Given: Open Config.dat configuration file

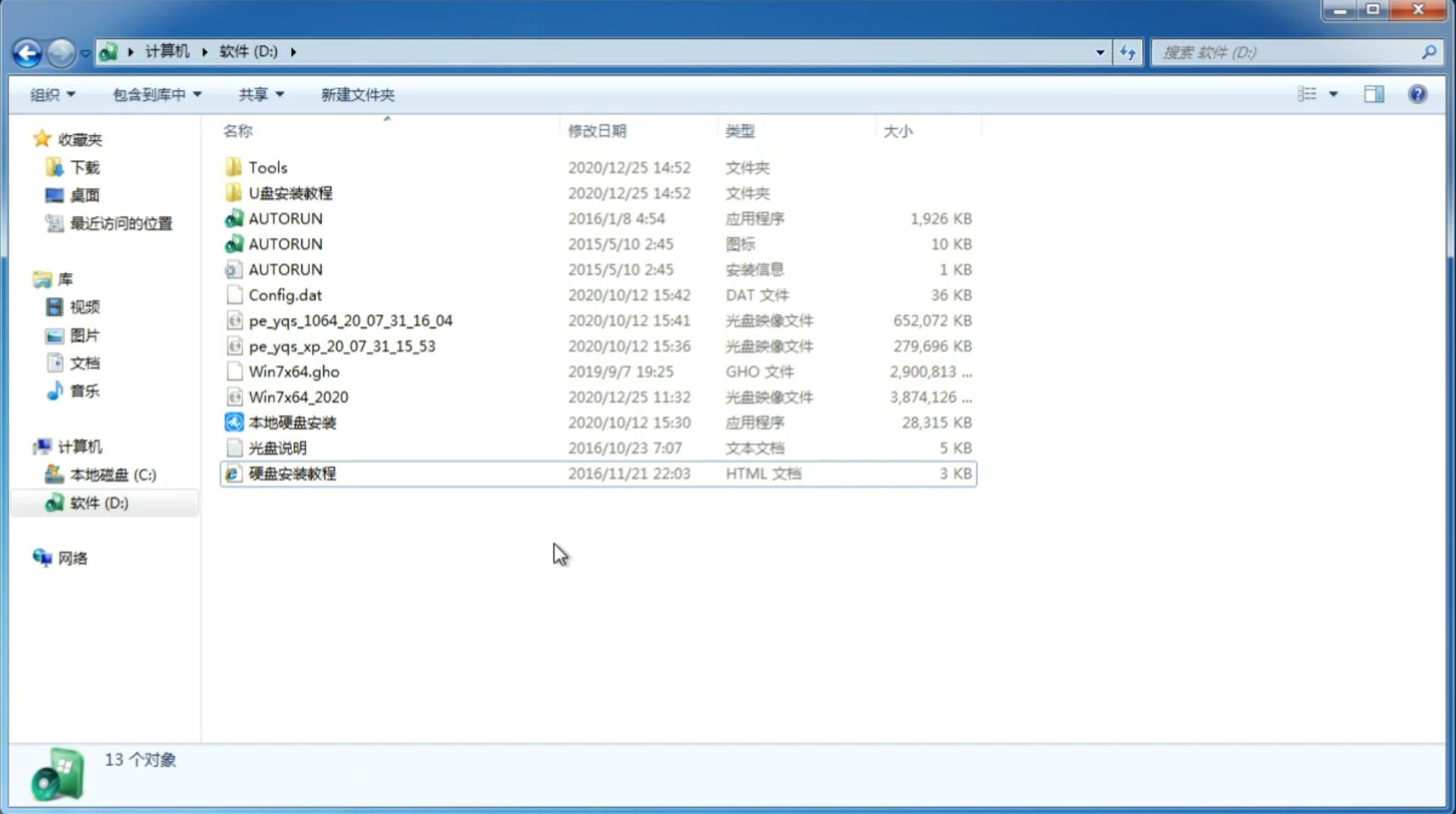Looking at the screenshot, I should 285,294.
